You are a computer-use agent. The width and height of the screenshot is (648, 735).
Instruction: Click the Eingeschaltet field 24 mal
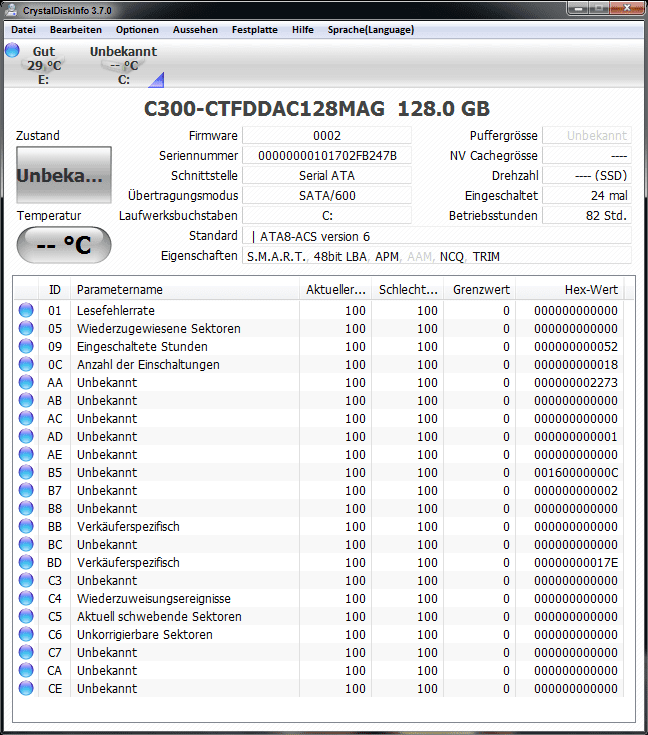(x=587, y=195)
